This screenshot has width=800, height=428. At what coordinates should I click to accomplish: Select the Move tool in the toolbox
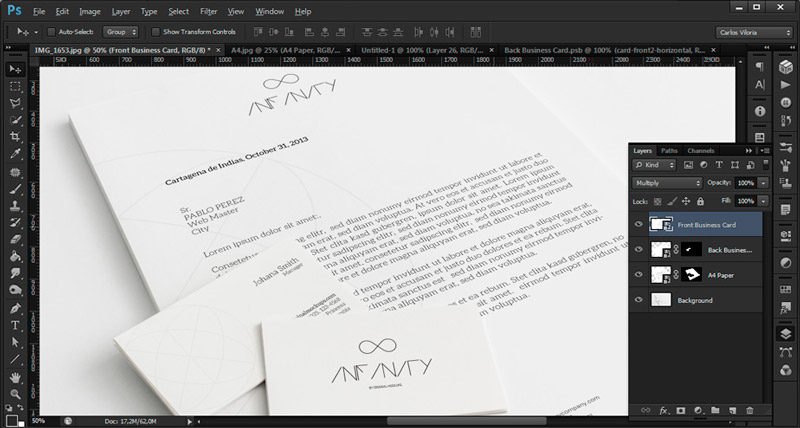(x=15, y=69)
